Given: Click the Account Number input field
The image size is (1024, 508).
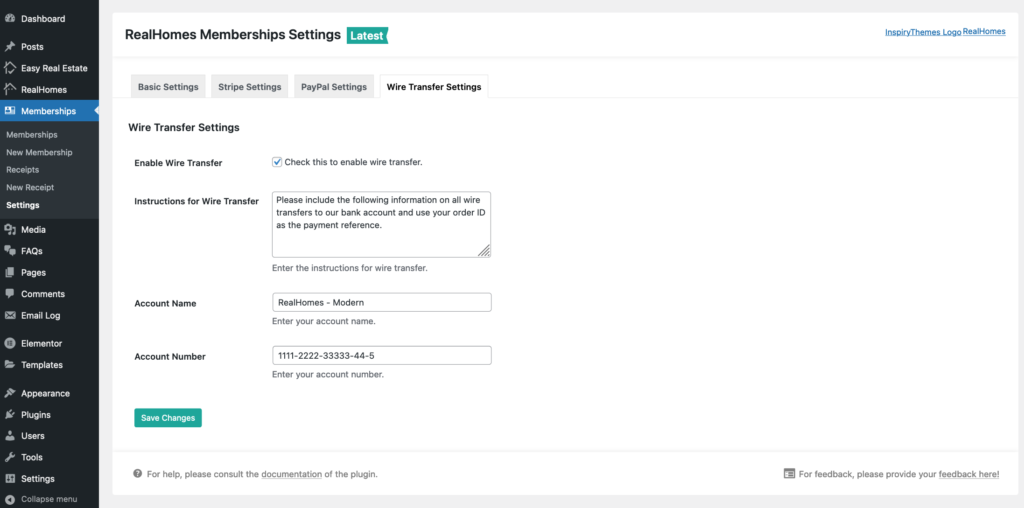Looking at the screenshot, I should pos(381,356).
